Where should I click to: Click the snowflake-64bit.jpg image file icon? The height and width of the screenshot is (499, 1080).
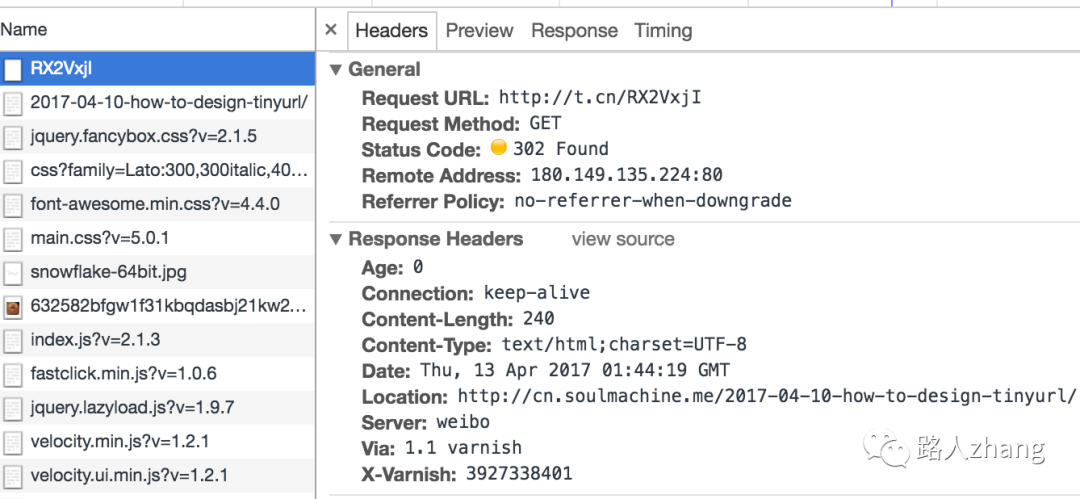click(x=13, y=273)
